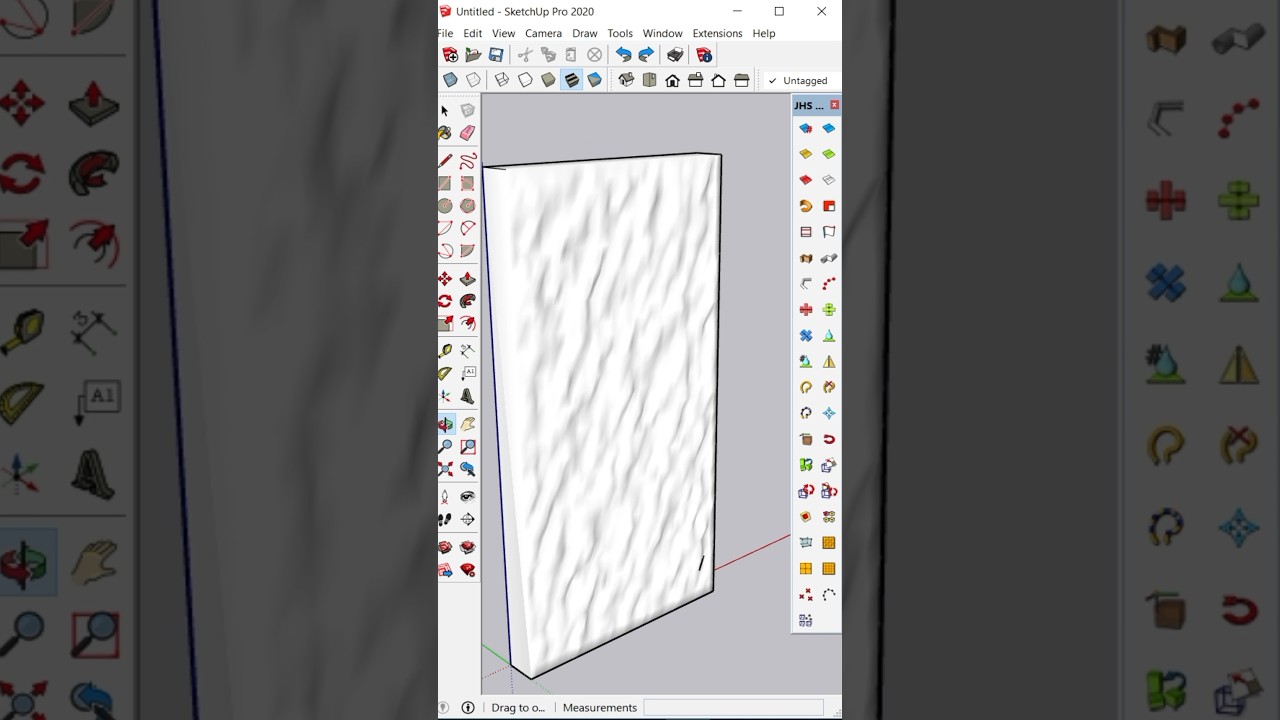Select the Push/Pull tool
This screenshot has width=1280, height=720.
[x=467, y=279]
